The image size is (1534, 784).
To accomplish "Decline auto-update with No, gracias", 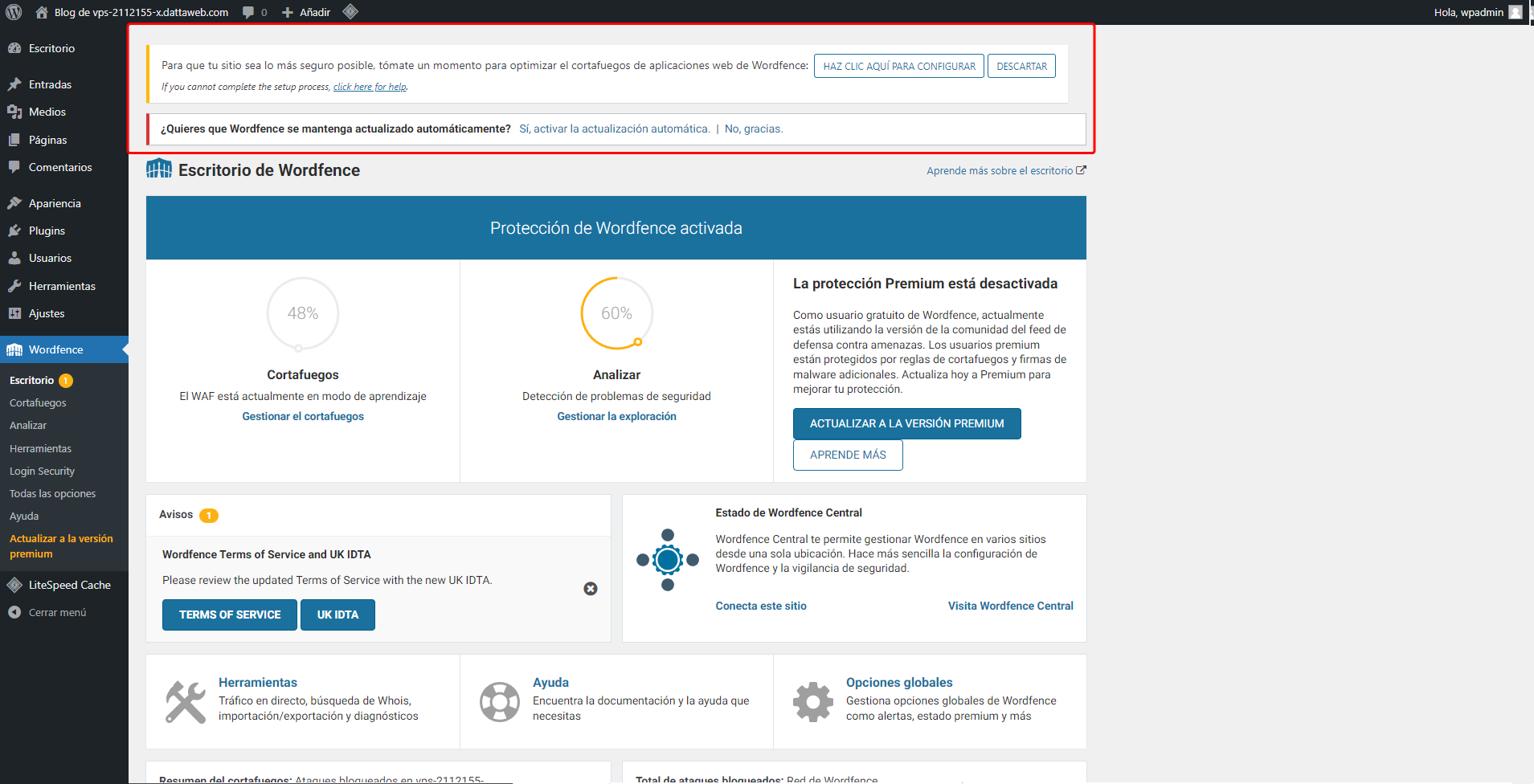I will [x=753, y=129].
